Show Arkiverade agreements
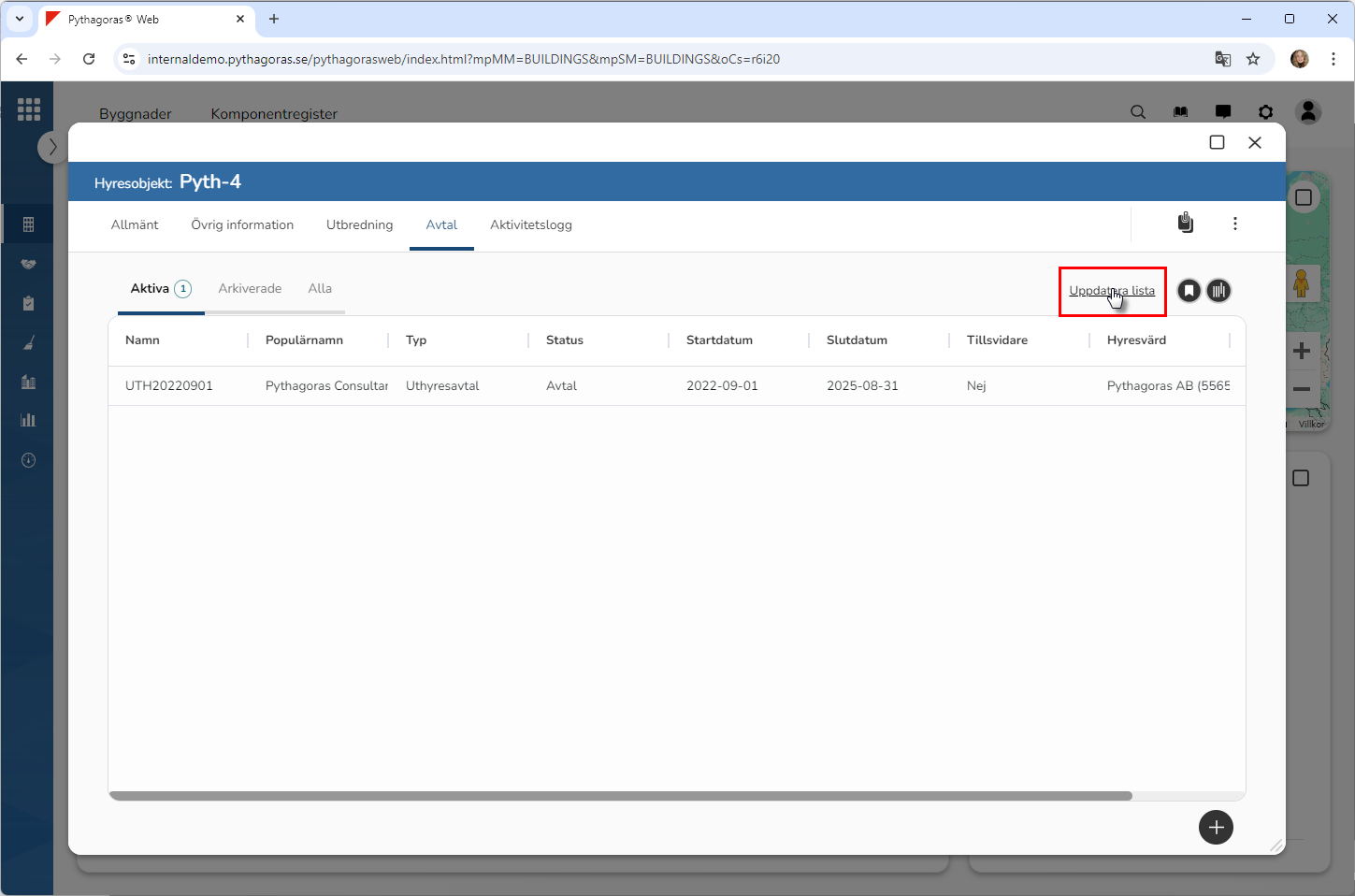Viewport: 1355px width, 896px height. [x=250, y=288]
